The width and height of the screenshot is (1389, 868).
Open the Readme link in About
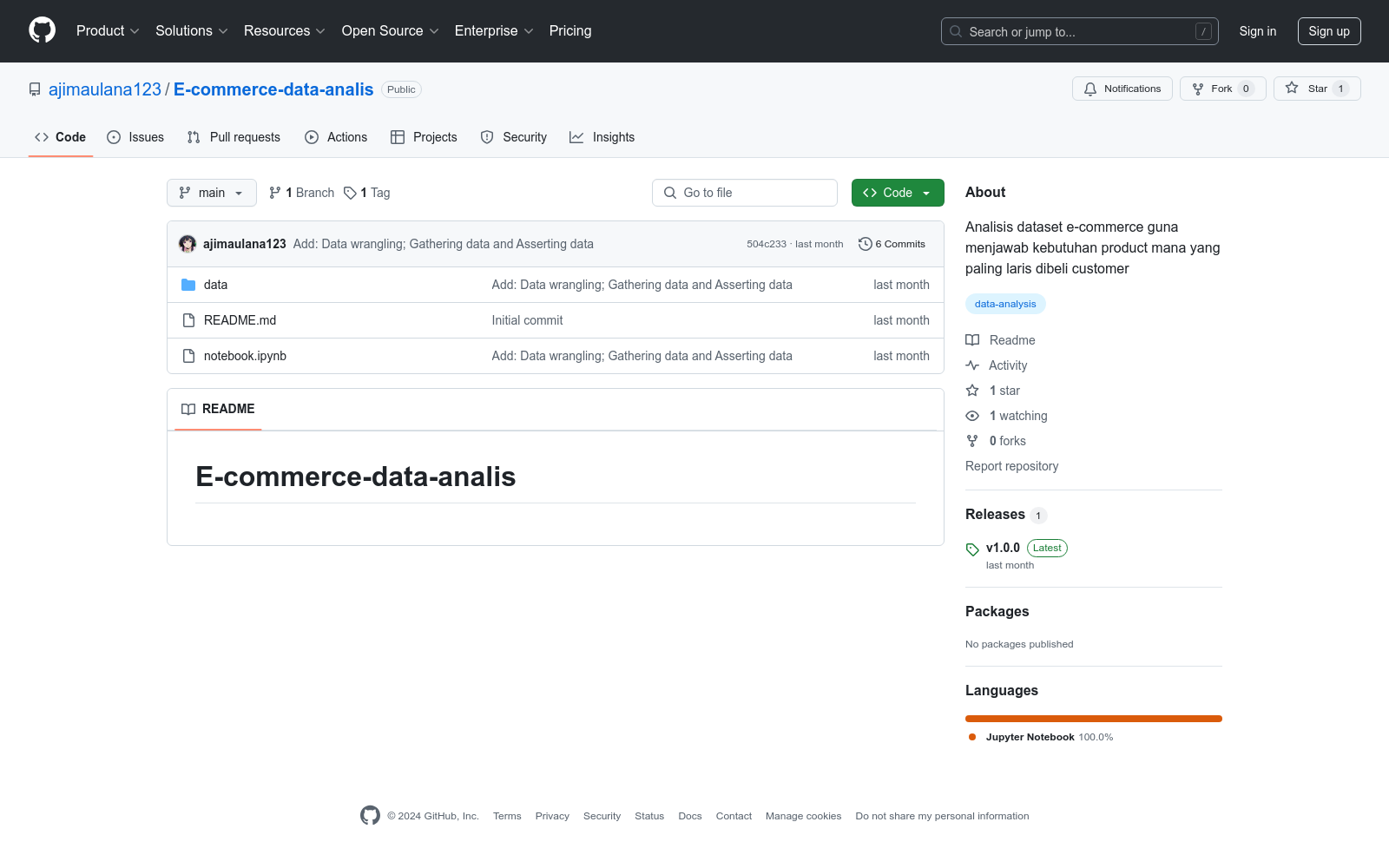(x=1000, y=340)
